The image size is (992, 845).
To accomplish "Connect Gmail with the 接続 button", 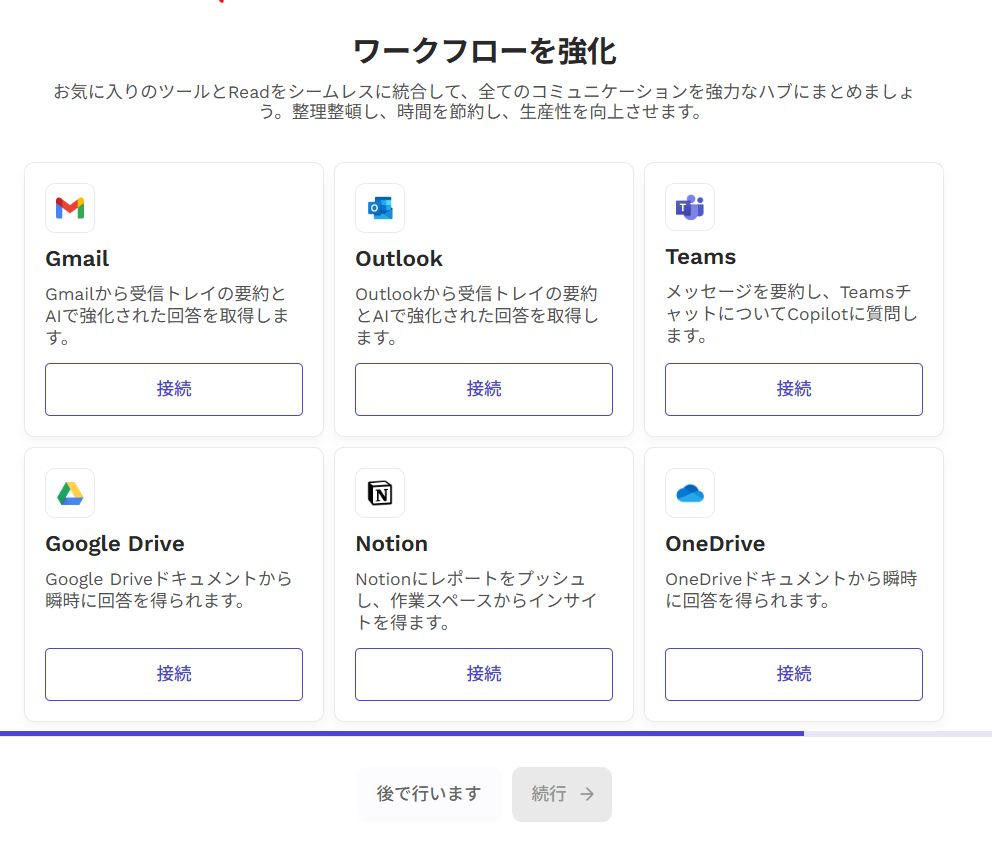I will click(173, 388).
